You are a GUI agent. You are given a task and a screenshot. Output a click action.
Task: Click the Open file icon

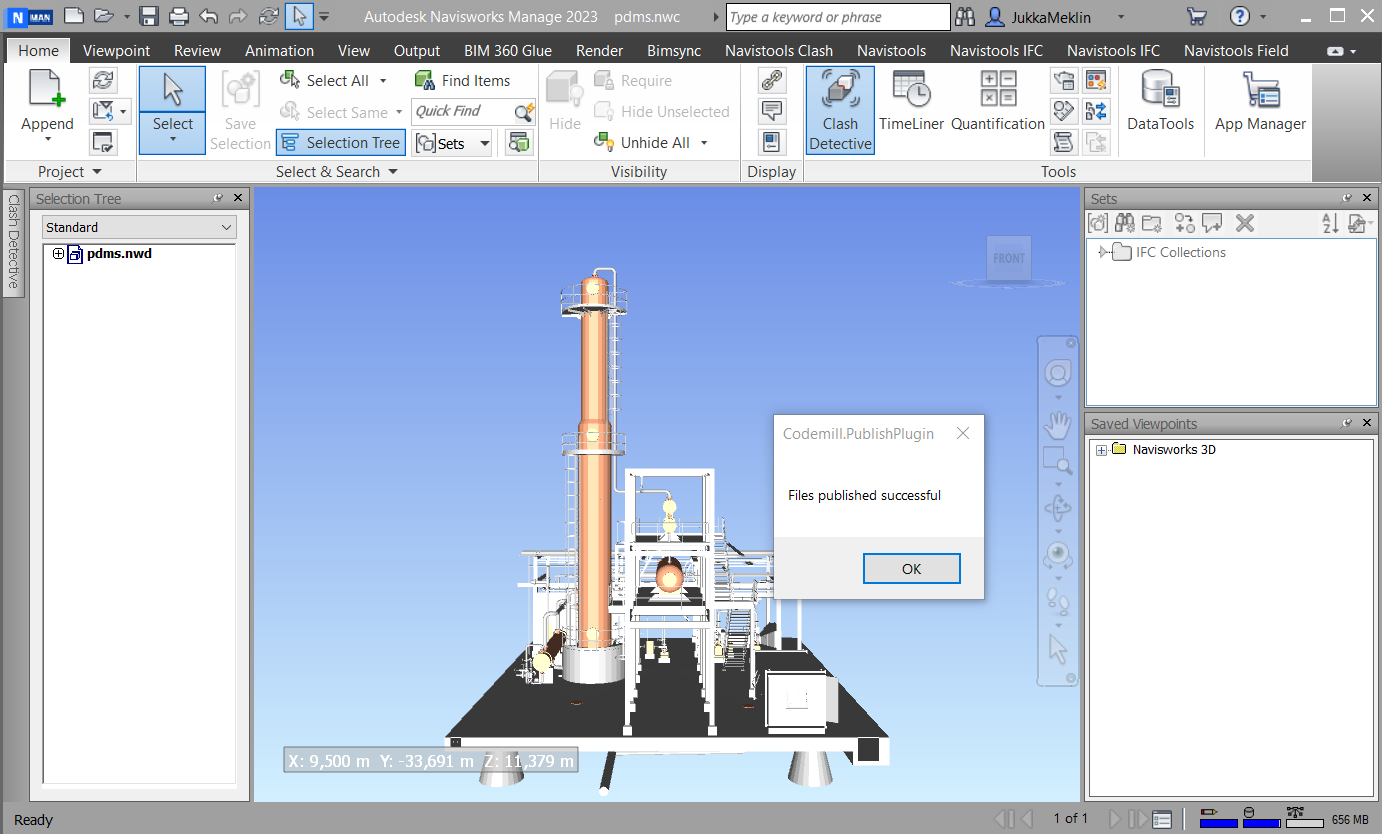click(x=103, y=16)
